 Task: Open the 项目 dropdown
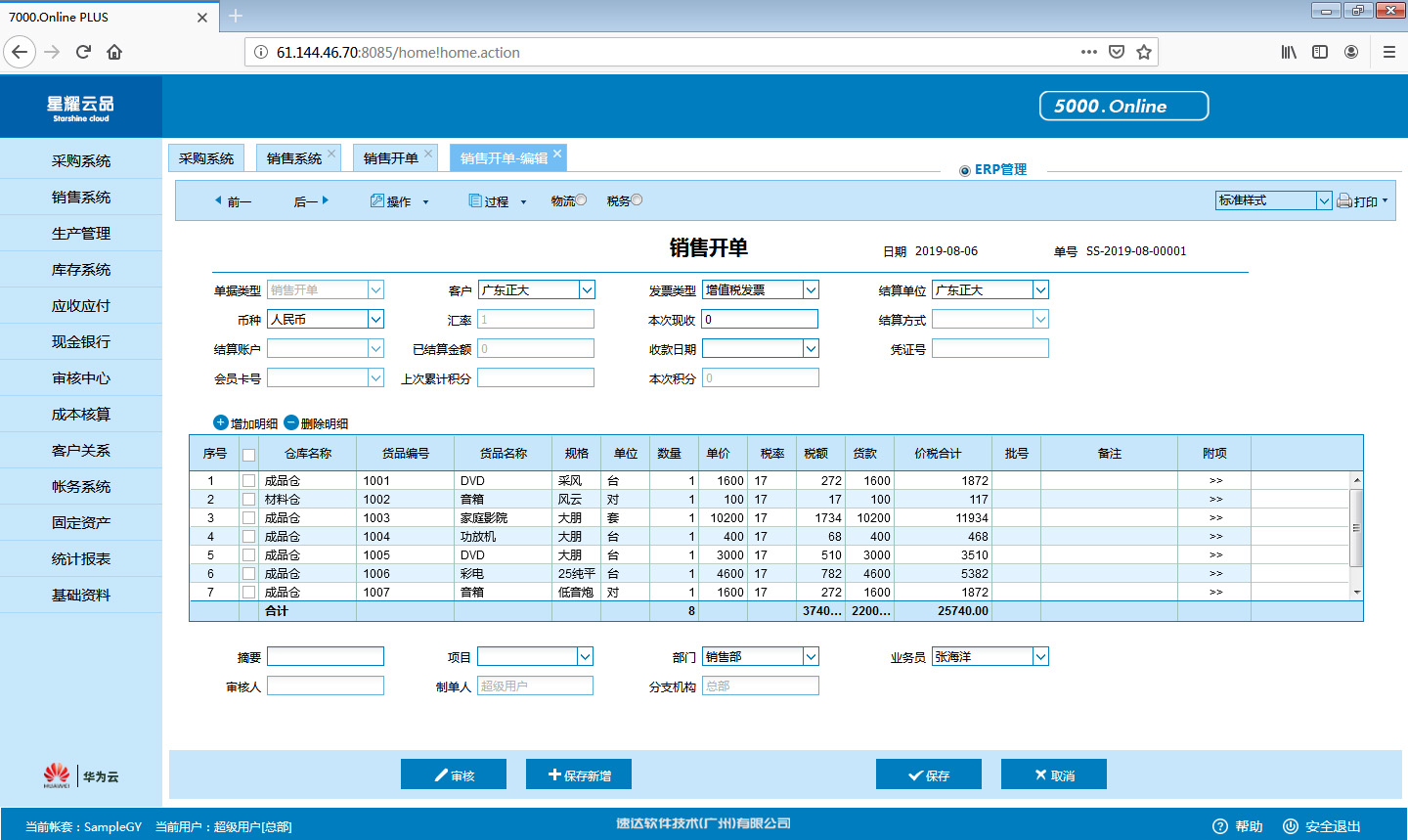pyautogui.click(x=585, y=656)
